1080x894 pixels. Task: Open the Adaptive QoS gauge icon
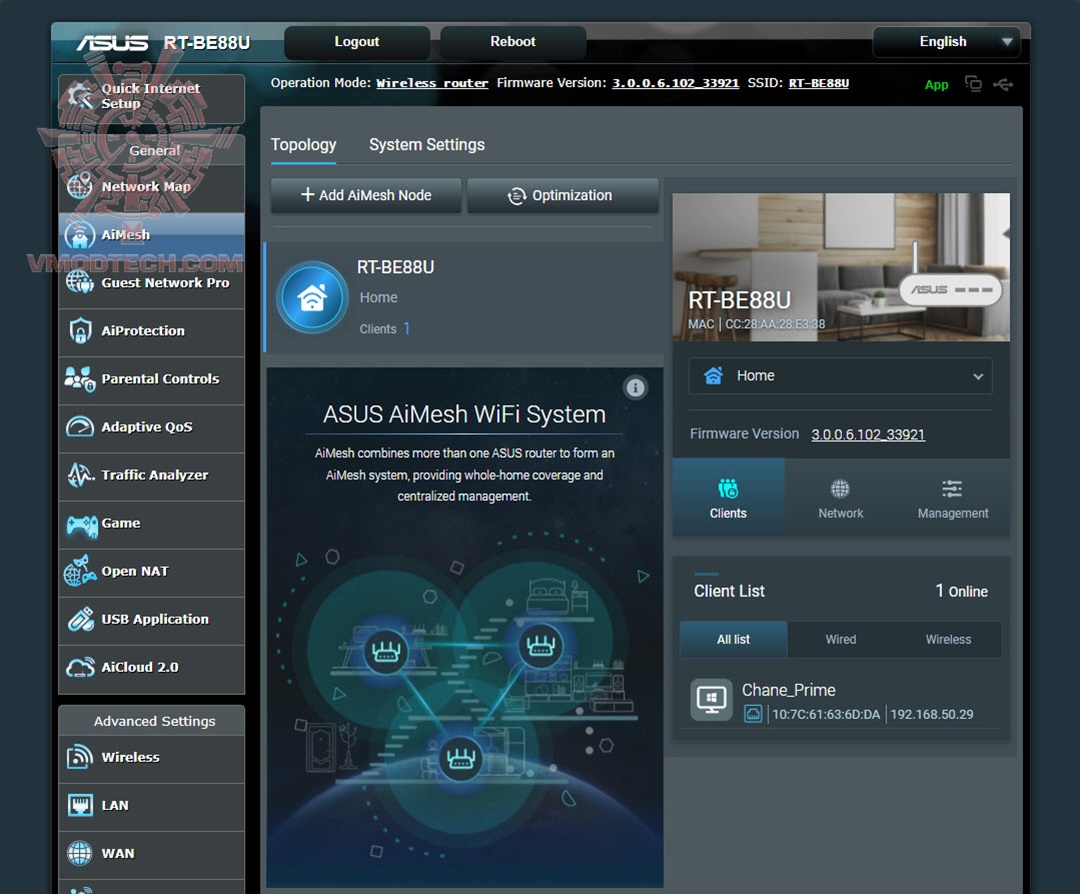tap(80, 427)
